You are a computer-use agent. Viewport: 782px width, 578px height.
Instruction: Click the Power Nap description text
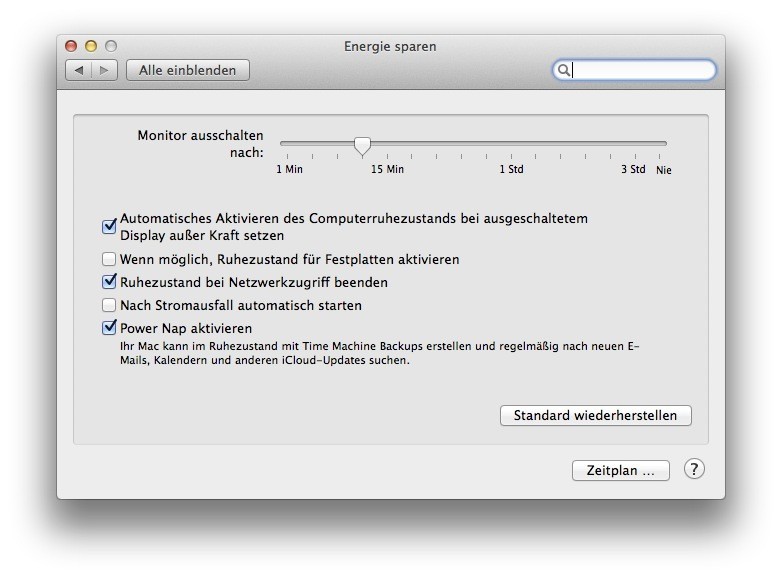coord(380,353)
